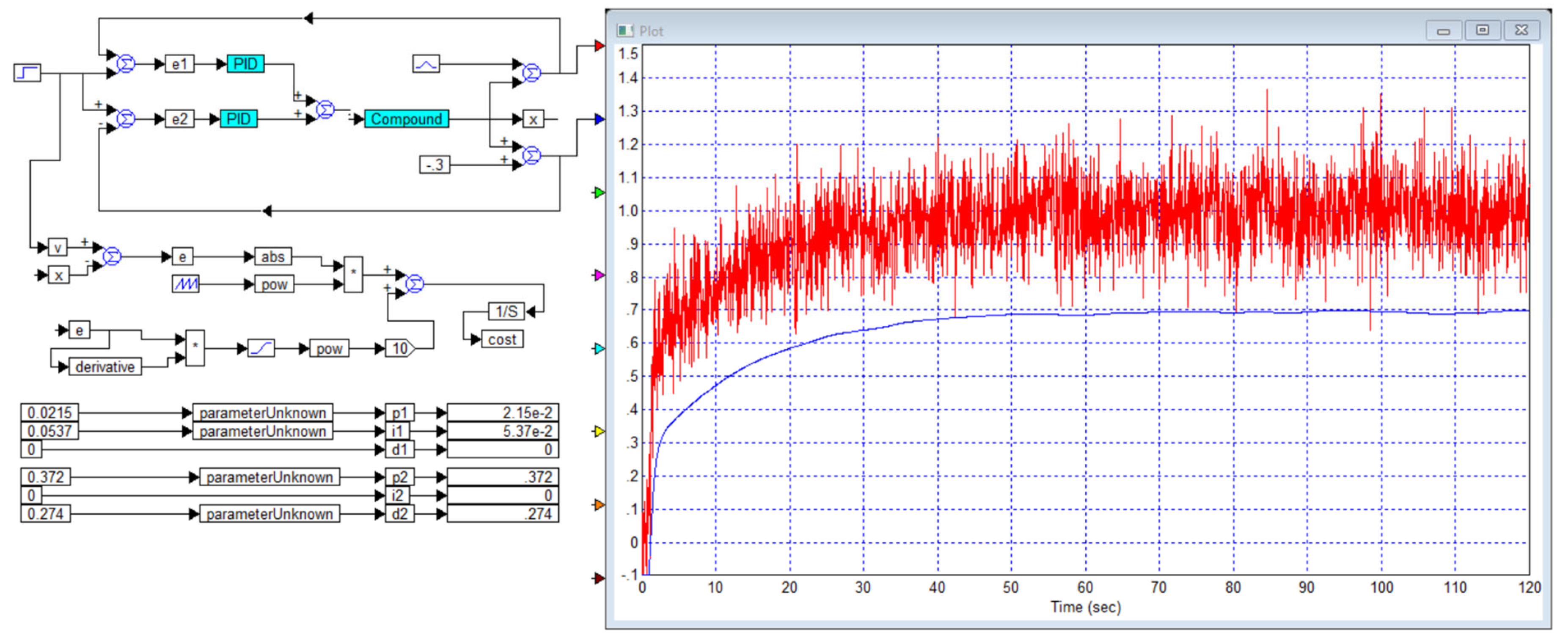Click the 0.372 constant value field
This screenshot has width=1568, height=644.
point(46,476)
